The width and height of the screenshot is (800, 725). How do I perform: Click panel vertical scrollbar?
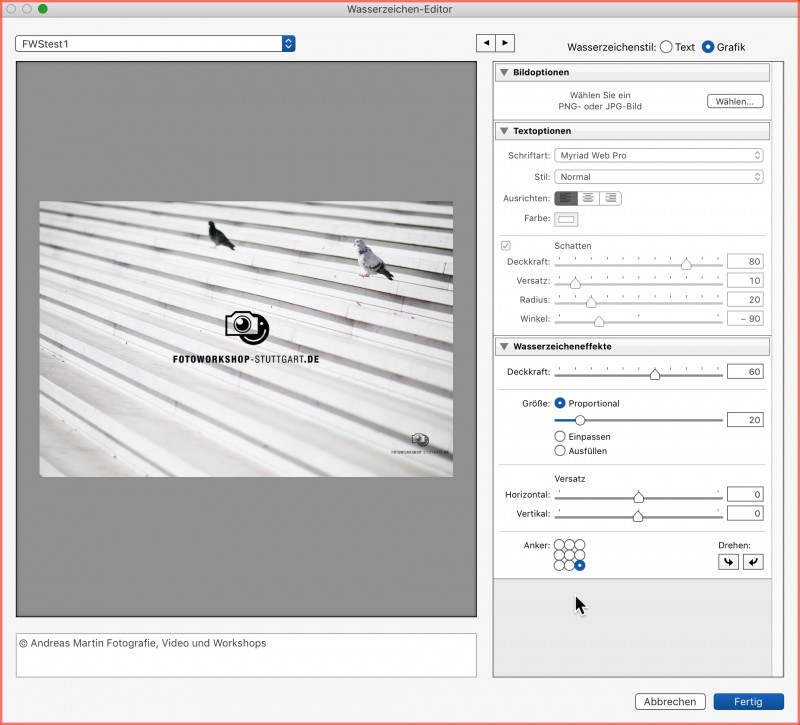778,370
